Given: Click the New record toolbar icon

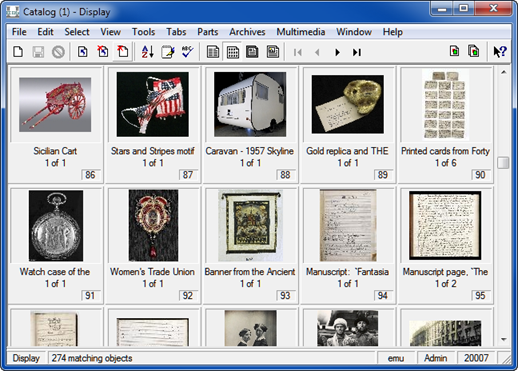Looking at the screenshot, I should pos(18,52).
